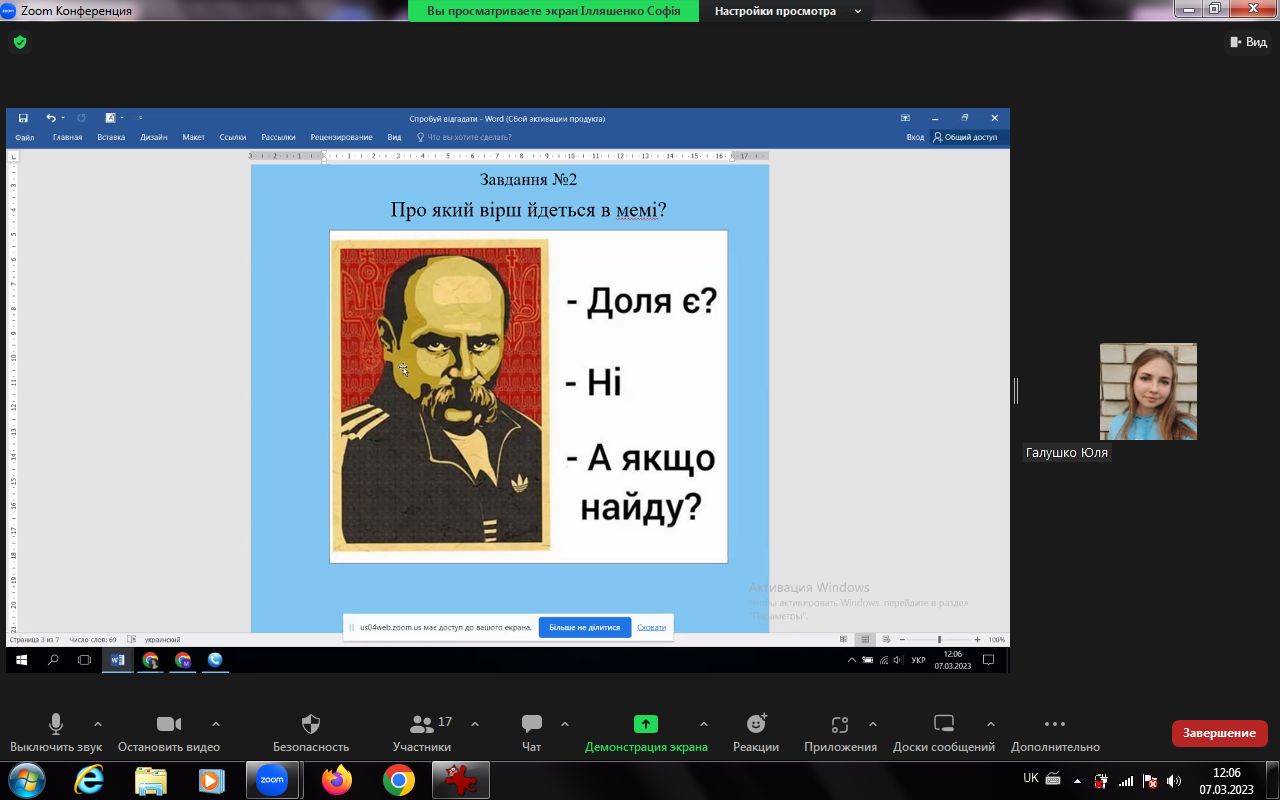Open Windows 7 Start orb
Screen dimensions: 1280x800
[x=25, y=780]
